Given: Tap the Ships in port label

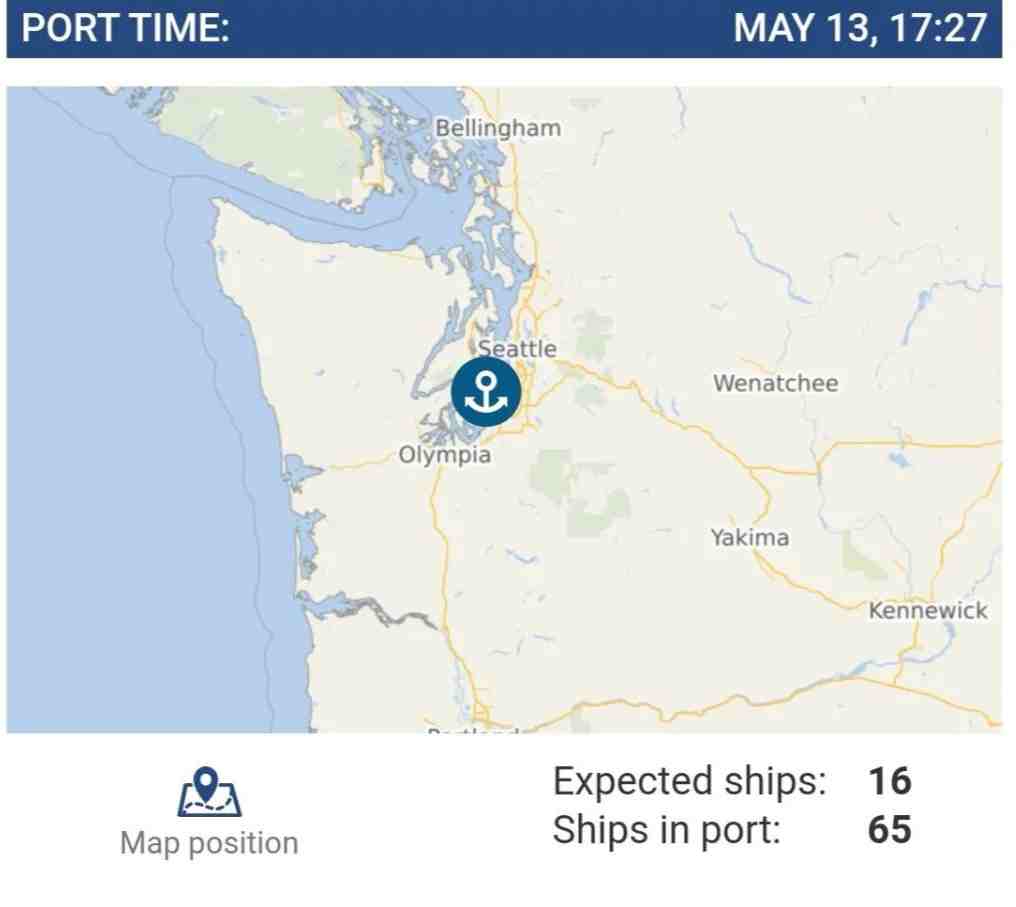Looking at the screenshot, I should (x=667, y=829).
